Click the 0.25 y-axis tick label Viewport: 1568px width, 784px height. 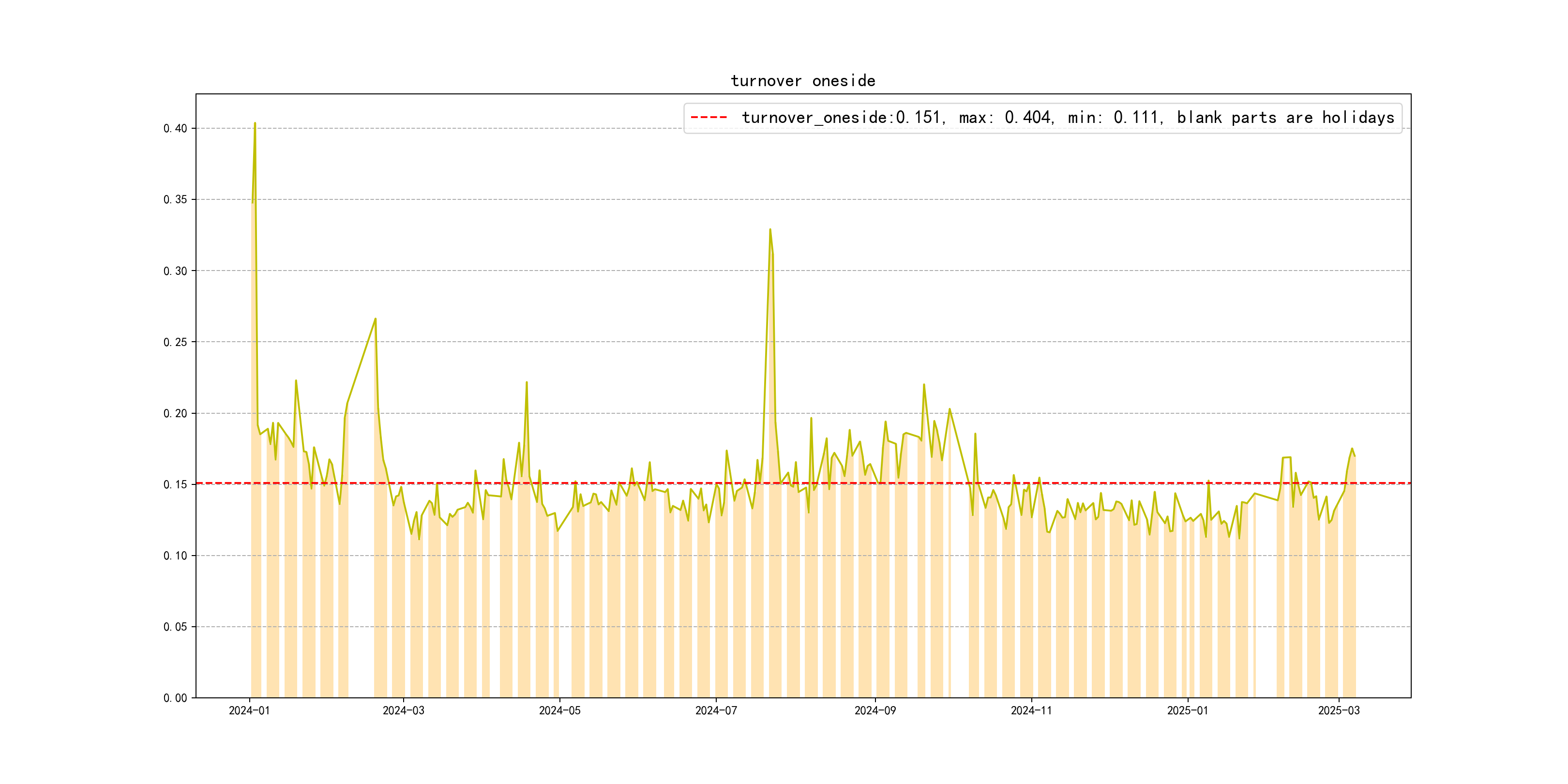(x=175, y=342)
